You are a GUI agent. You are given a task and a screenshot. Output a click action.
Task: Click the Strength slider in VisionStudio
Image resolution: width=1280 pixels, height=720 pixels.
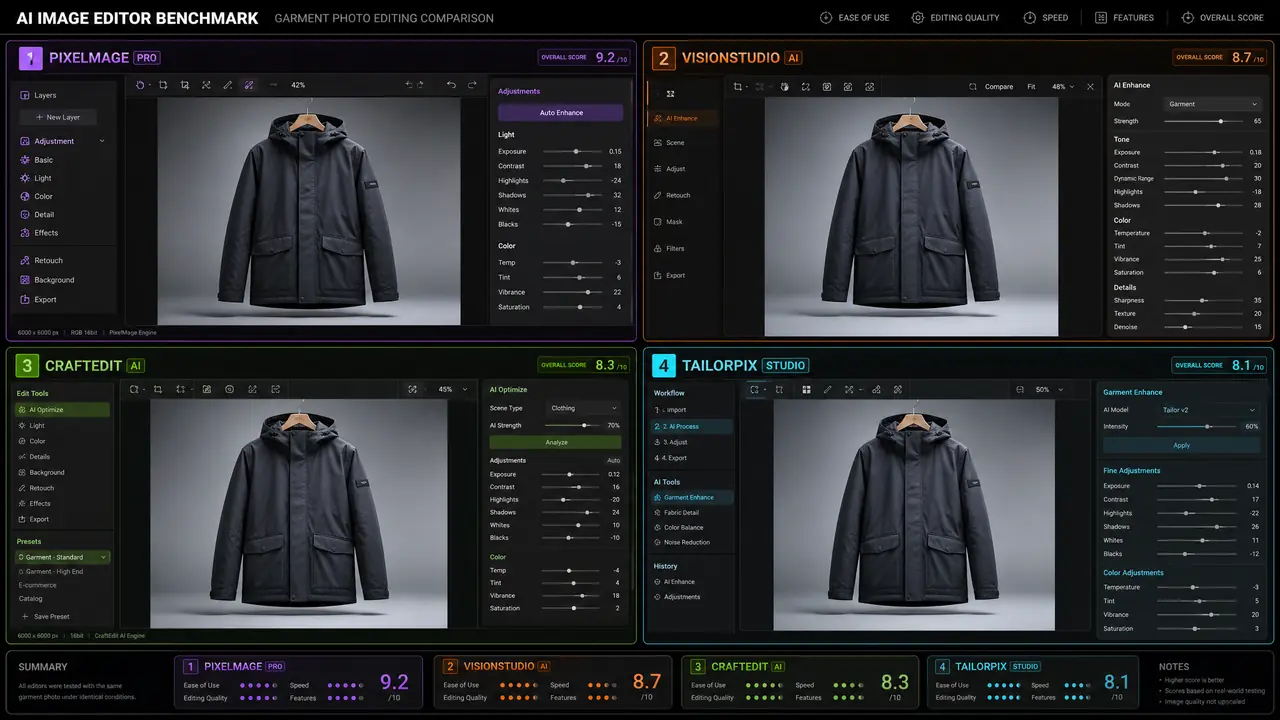tap(1204, 121)
